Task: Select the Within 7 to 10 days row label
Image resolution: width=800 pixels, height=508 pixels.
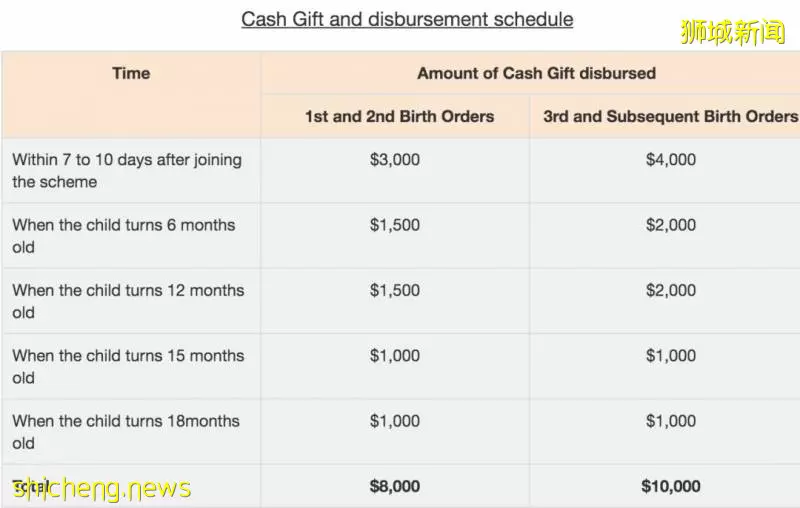Action: [x=127, y=170]
